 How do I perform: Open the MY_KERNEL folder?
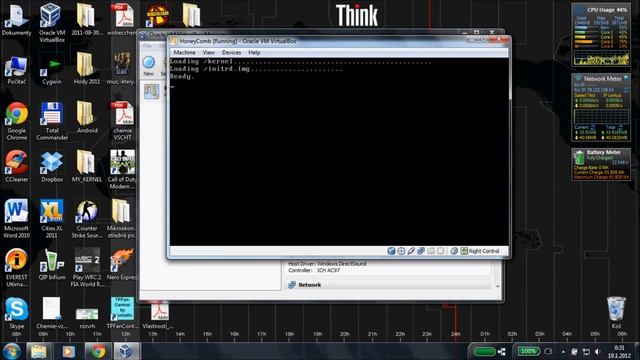click(87, 167)
